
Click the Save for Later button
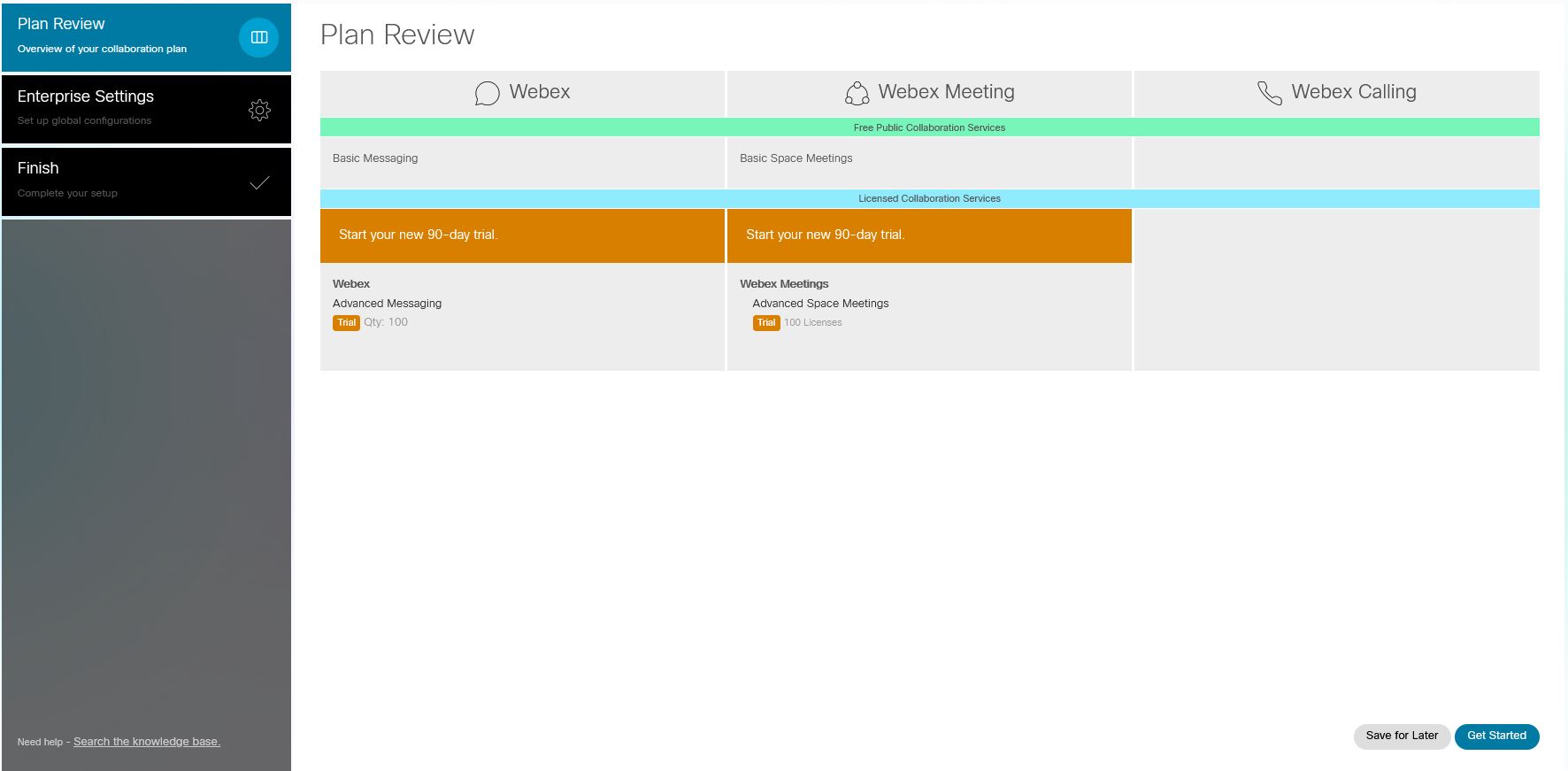(x=1402, y=736)
